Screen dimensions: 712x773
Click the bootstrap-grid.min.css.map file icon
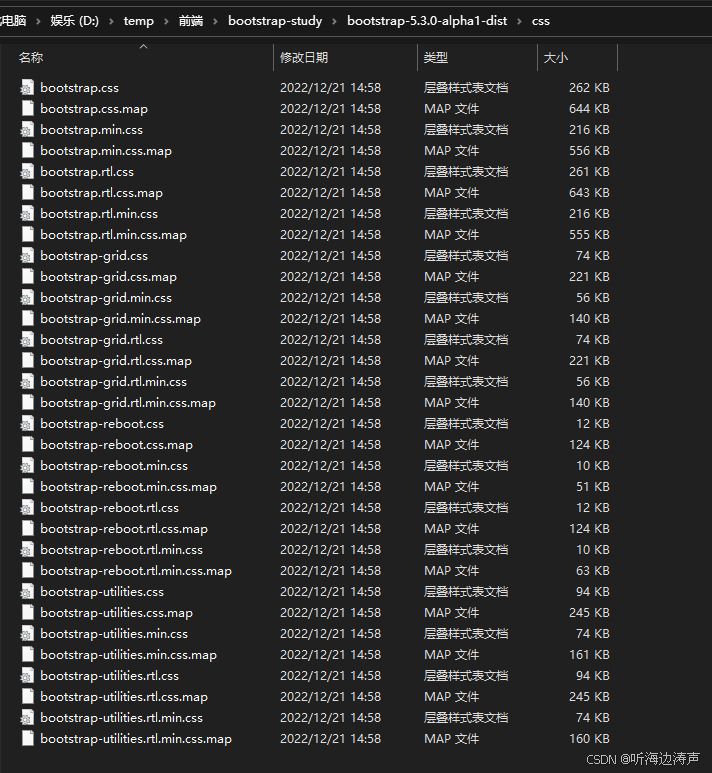28,318
